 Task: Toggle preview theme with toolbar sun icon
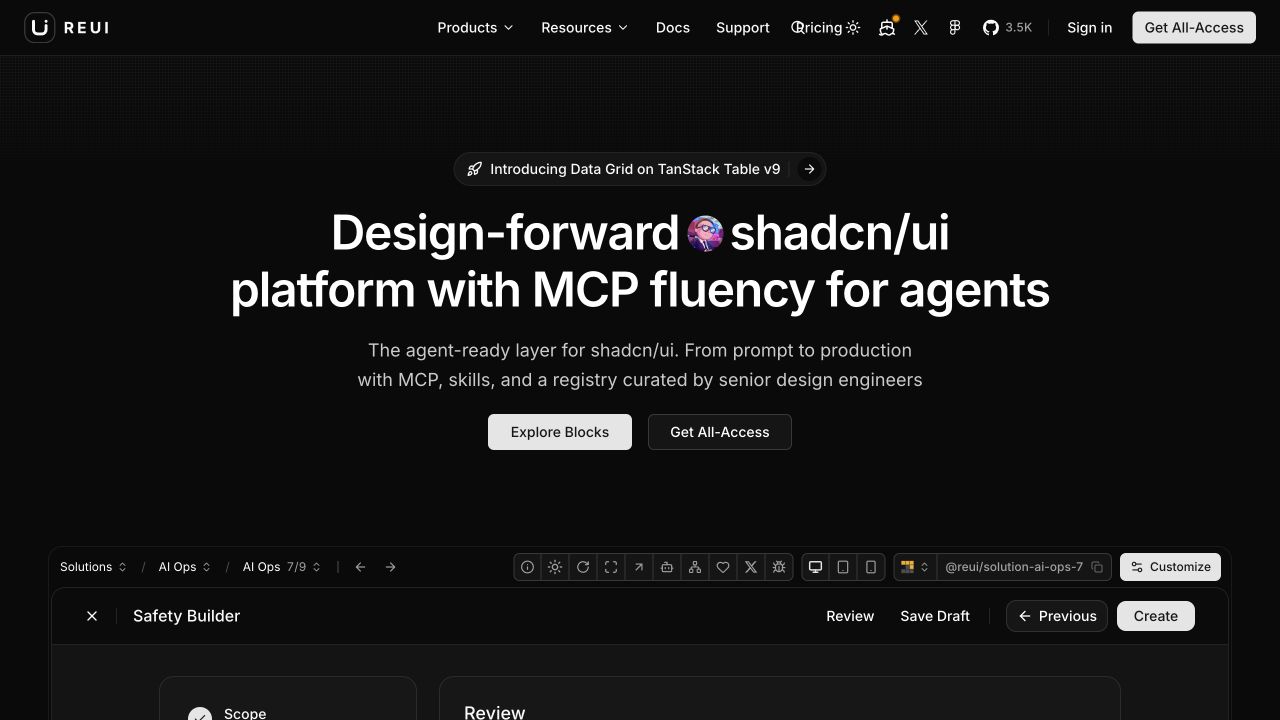coord(555,567)
